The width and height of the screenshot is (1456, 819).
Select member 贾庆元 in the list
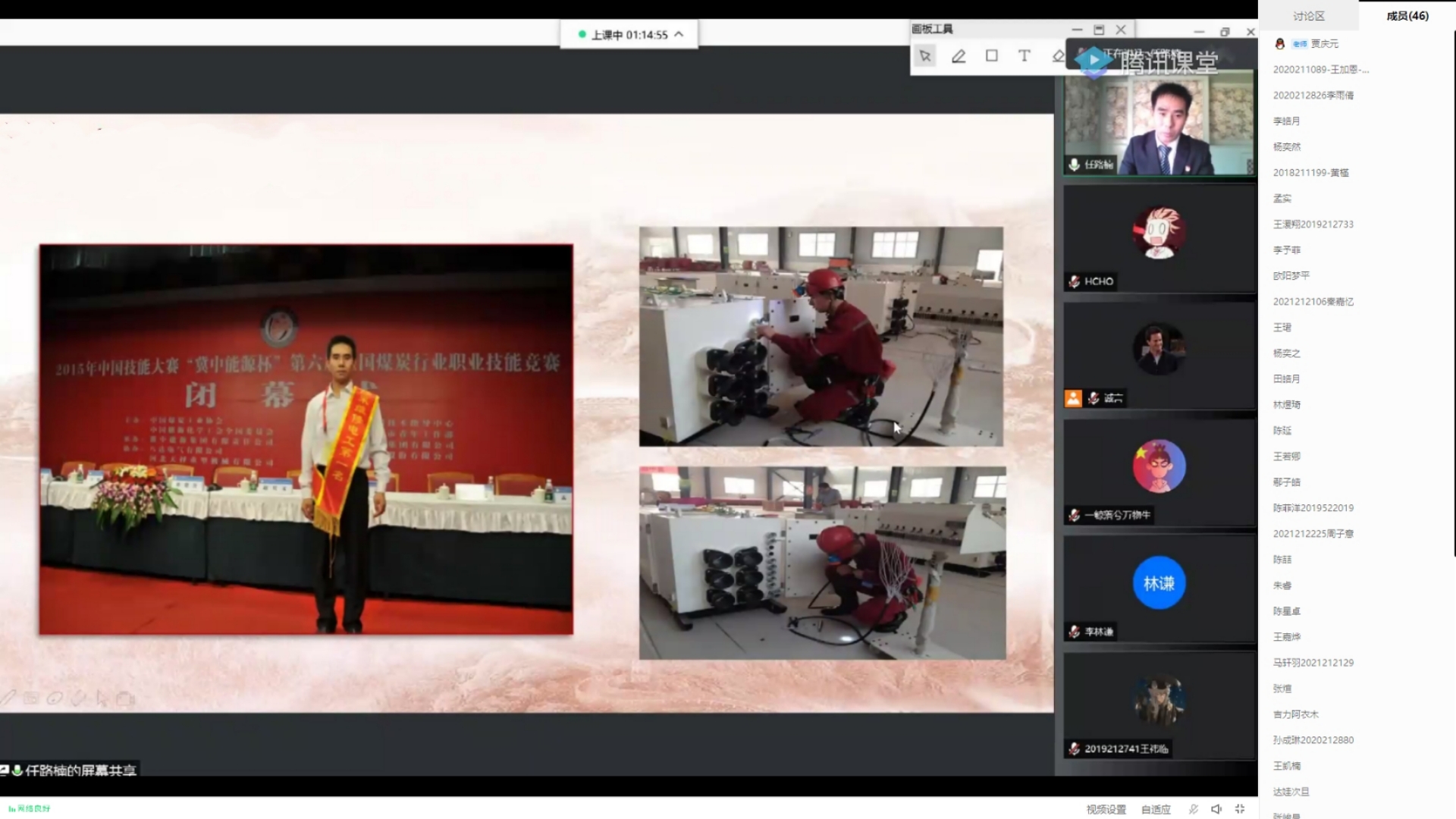[x=1324, y=44]
